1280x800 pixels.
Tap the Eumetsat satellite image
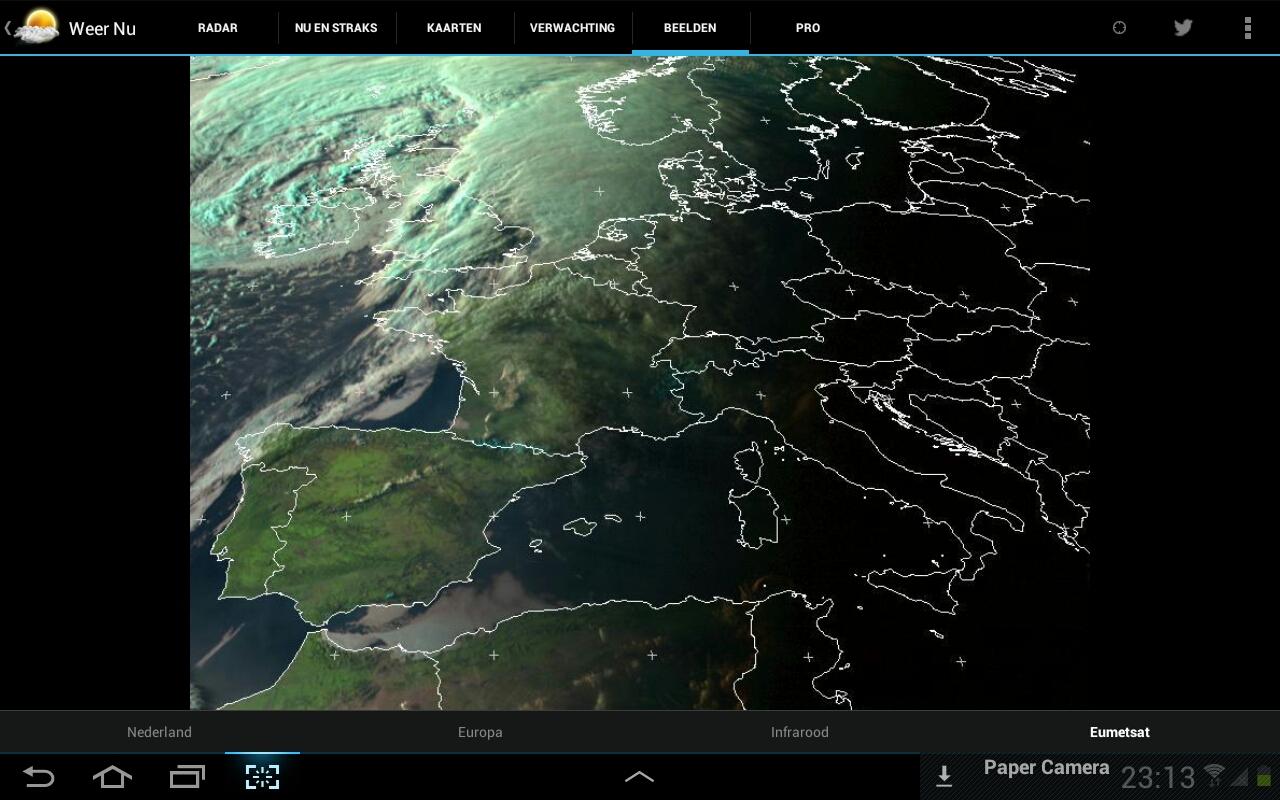coord(1119,732)
